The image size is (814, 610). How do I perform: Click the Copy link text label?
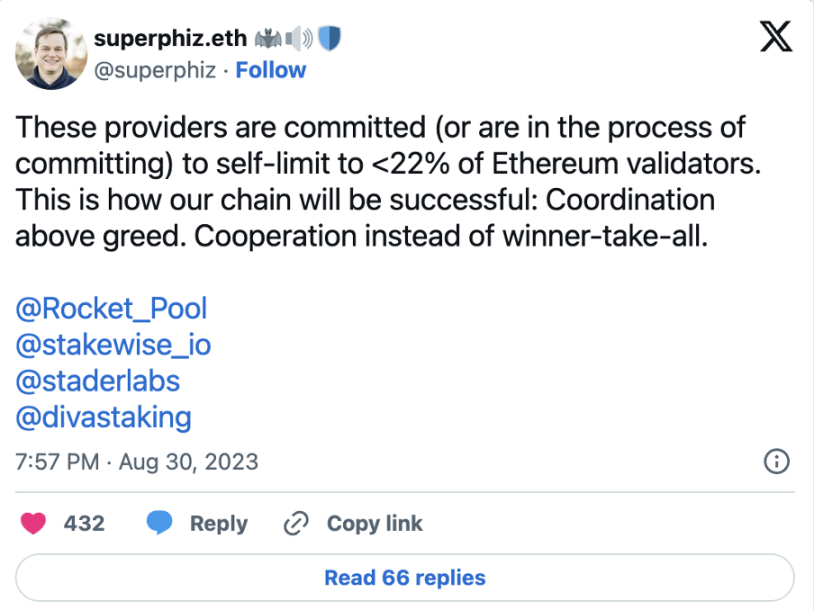374,523
